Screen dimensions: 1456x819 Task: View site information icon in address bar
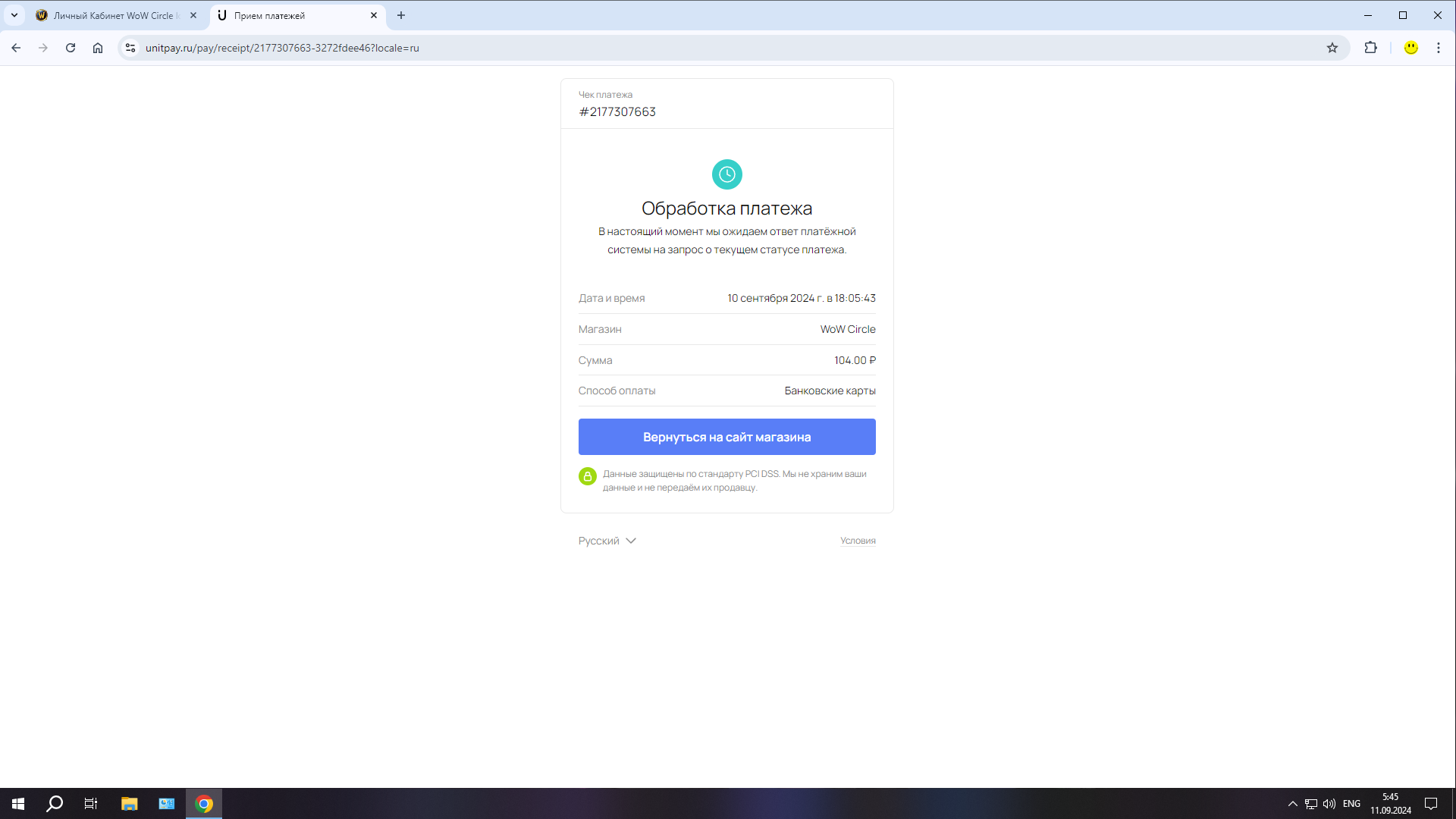coord(130,48)
